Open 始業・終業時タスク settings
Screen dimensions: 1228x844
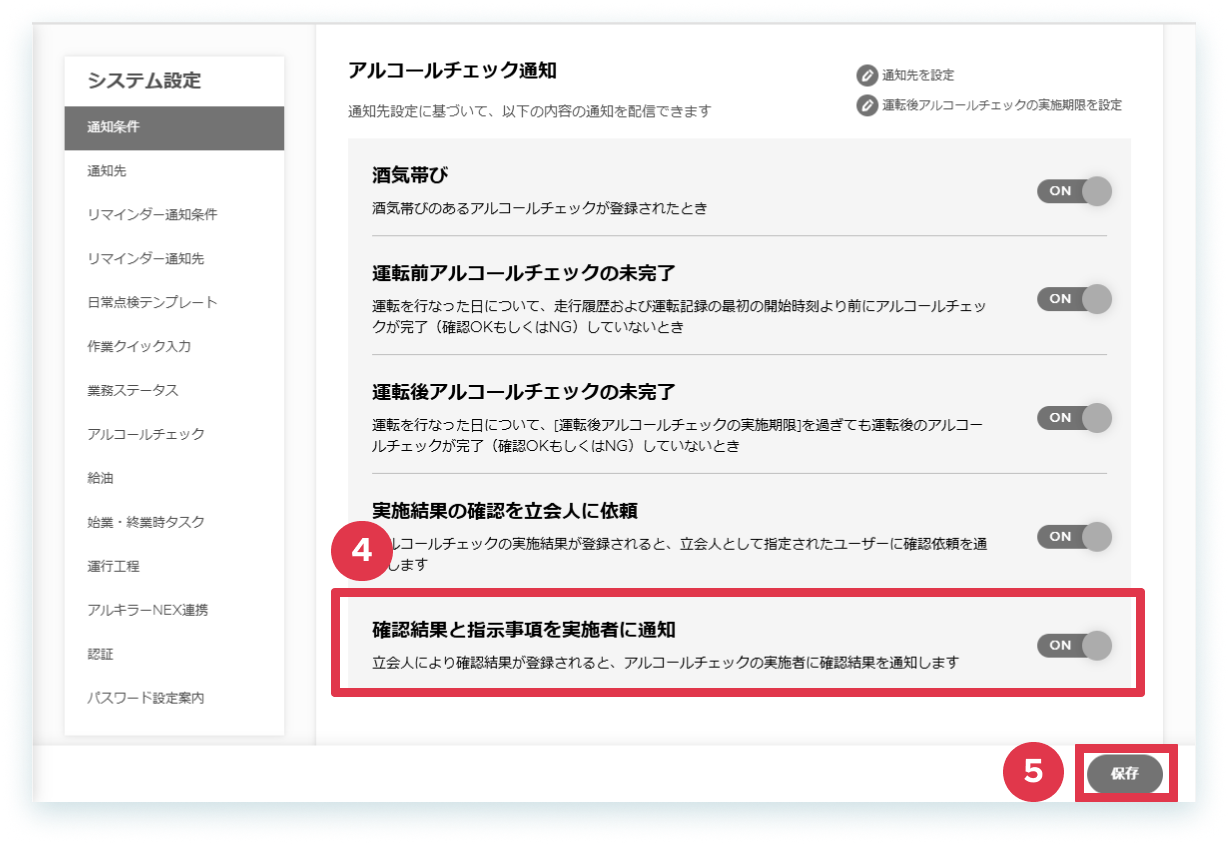(174, 522)
